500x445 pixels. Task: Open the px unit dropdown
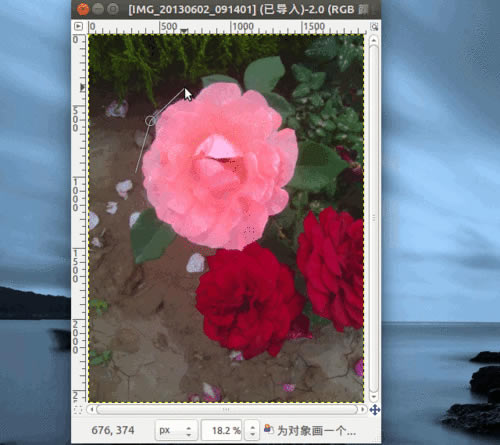point(176,430)
